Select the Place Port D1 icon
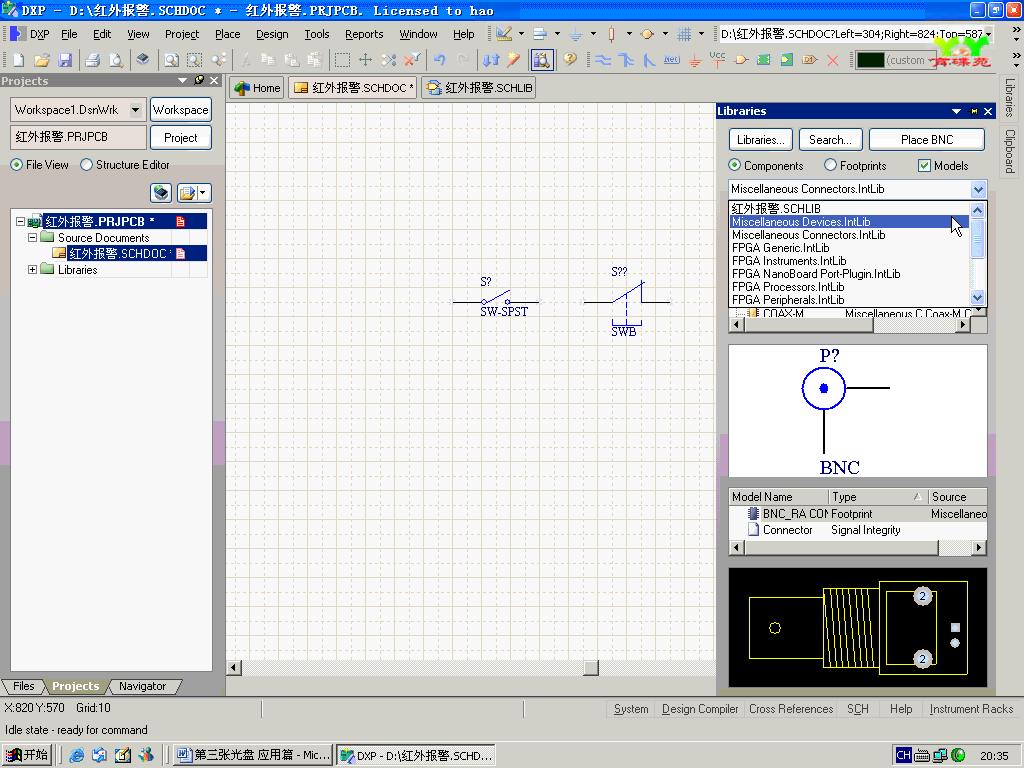This screenshot has width=1024, height=768. tap(810, 60)
